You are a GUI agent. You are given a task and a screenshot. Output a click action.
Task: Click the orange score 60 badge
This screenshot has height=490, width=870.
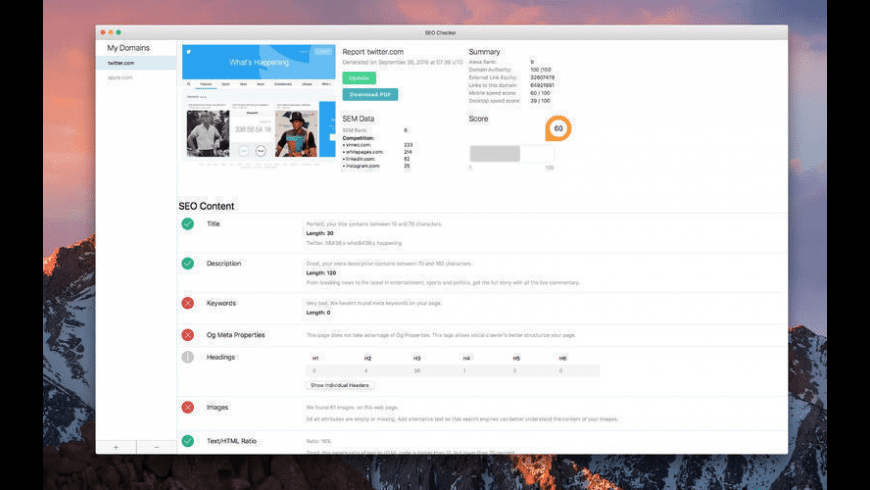[x=558, y=128]
